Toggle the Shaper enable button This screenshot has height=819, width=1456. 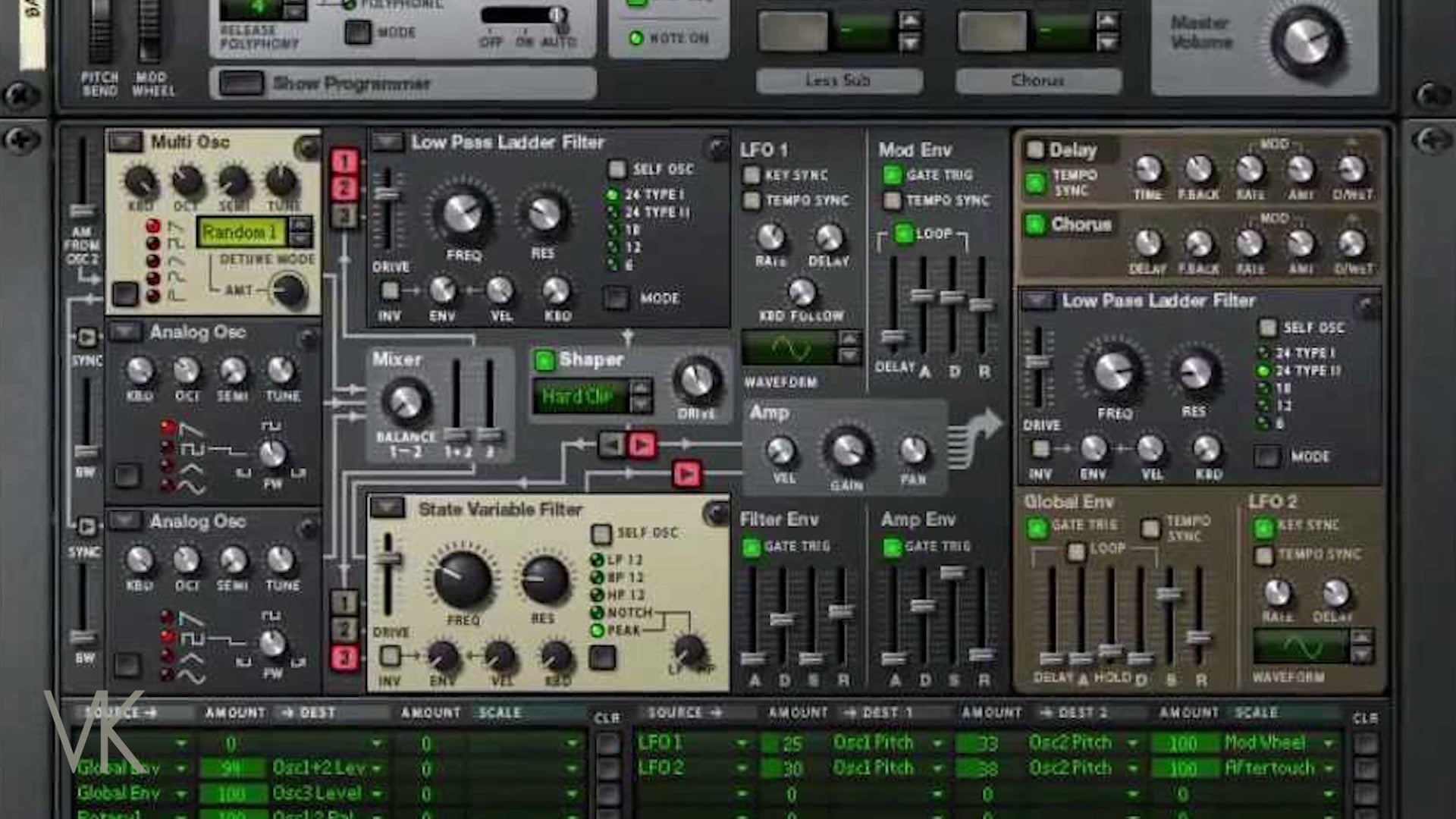pos(544,360)
